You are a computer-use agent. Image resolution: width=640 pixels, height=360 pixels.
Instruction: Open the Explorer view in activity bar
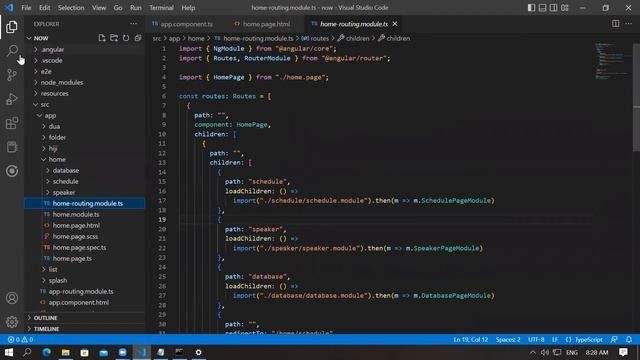click(x=12, y=27)
